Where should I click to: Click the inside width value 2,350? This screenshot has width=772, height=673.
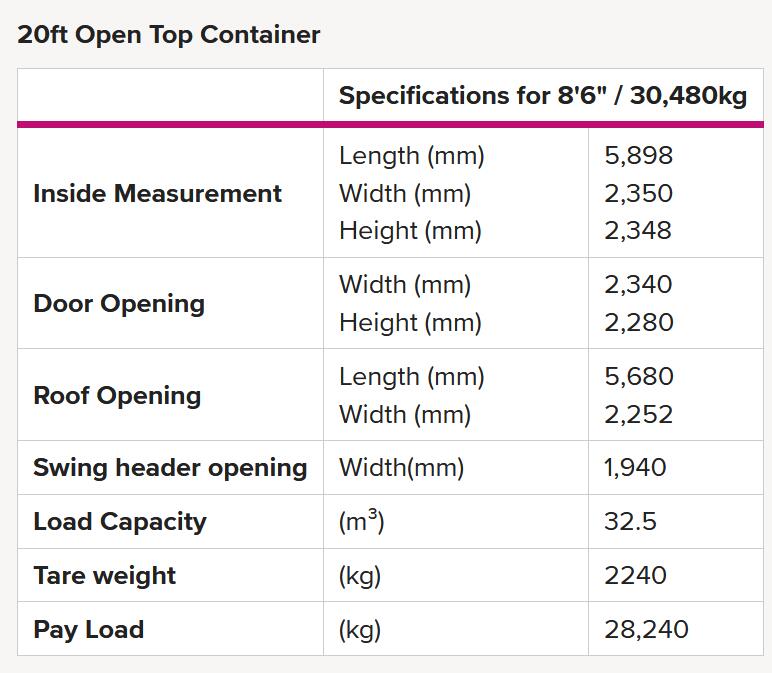tap(638, 193)
